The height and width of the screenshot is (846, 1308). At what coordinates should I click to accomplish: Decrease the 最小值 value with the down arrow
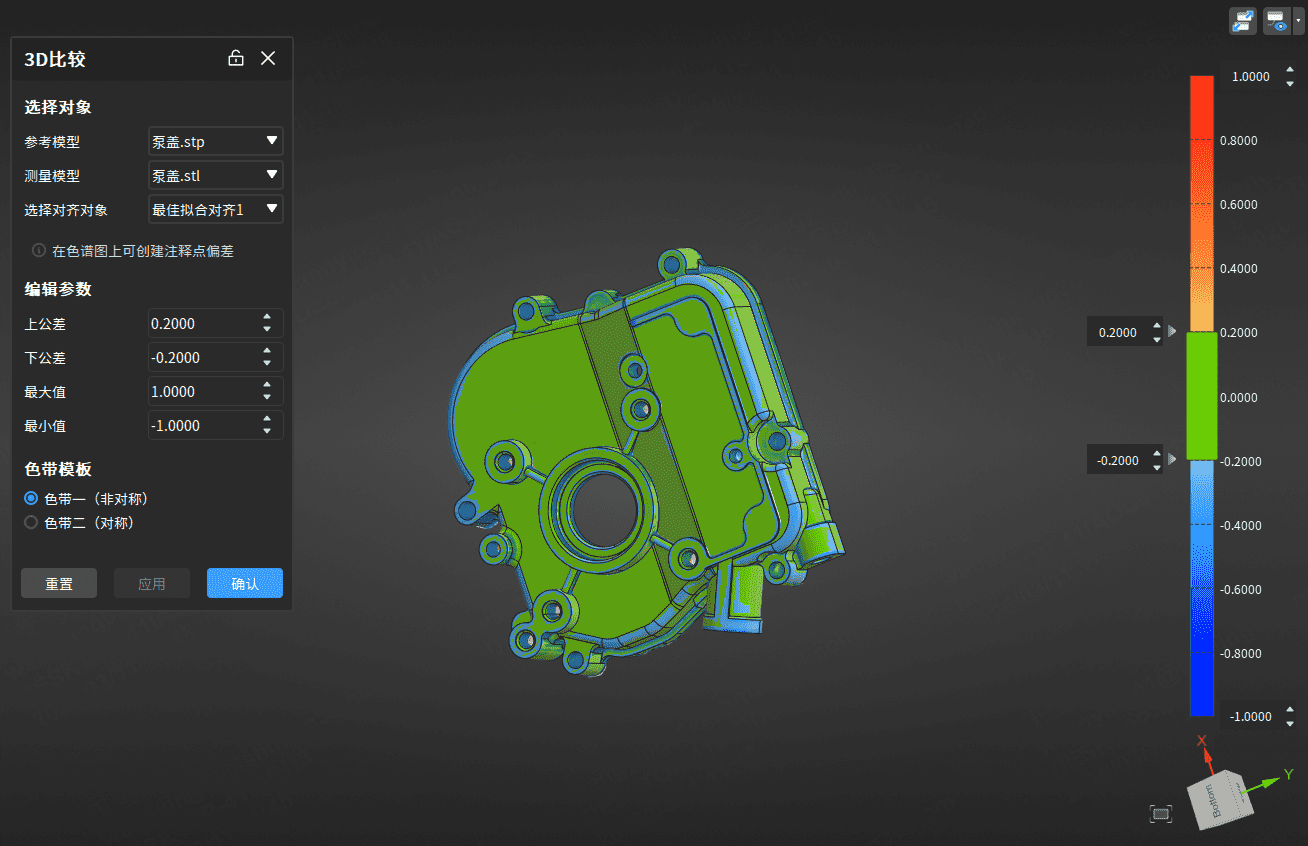tap(267, 431)
